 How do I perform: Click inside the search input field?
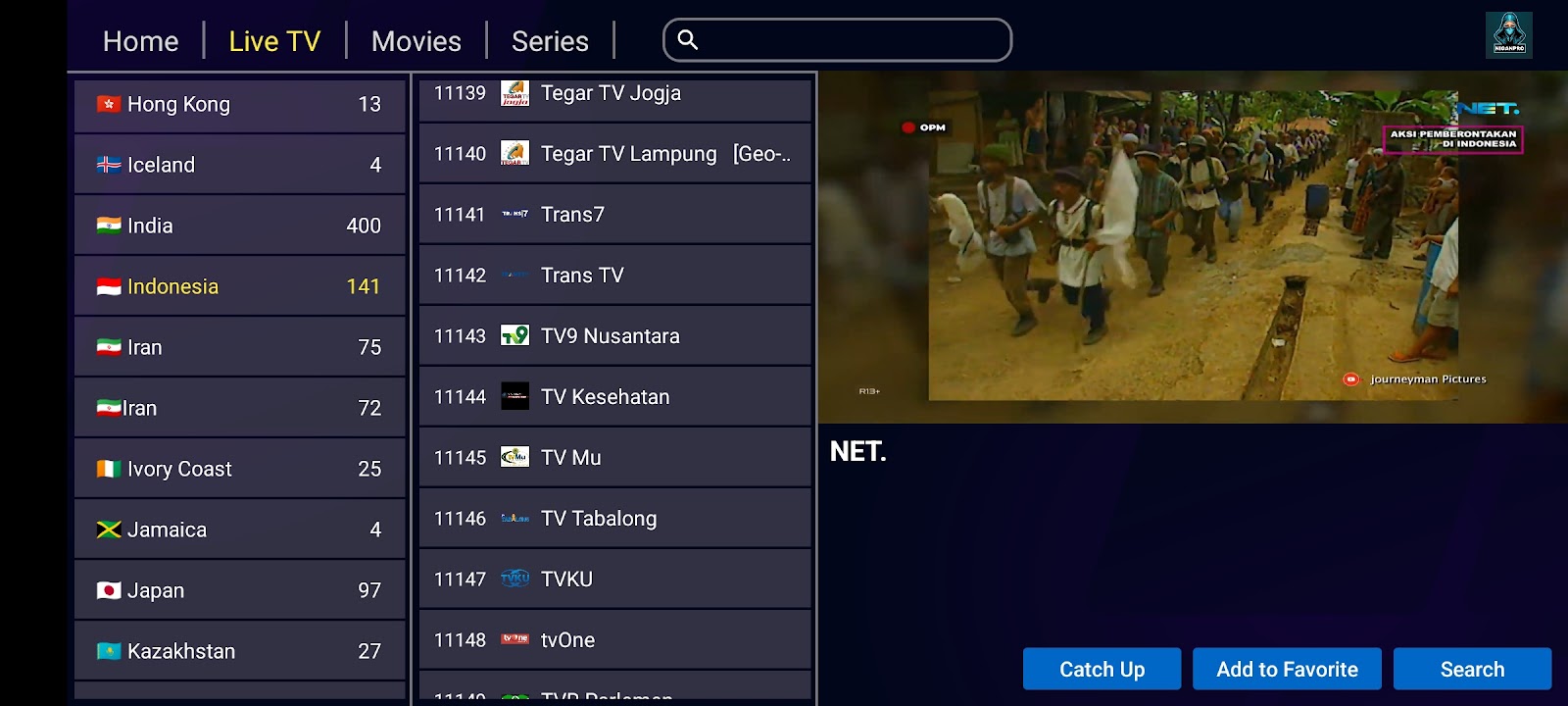838,40
